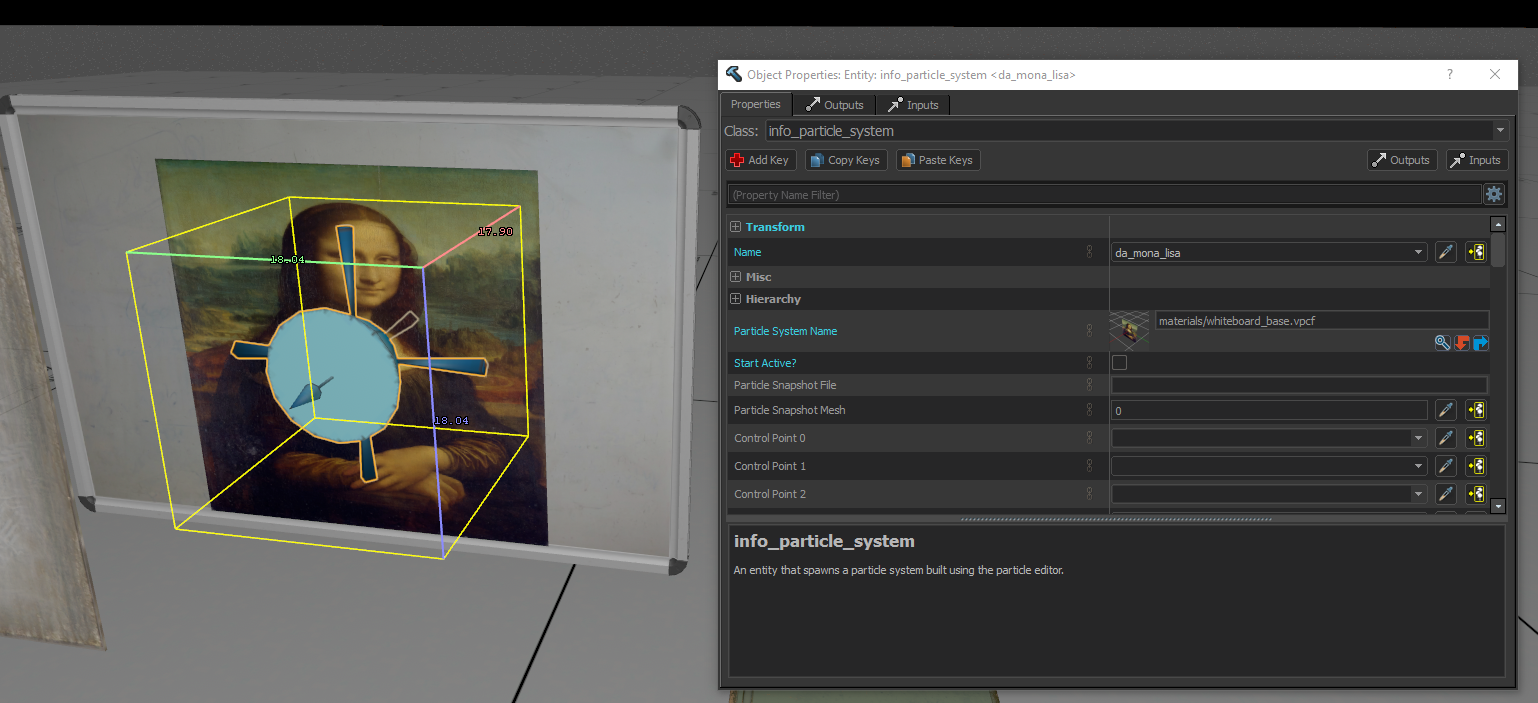Click the yellow select-entity icon for Control Point 1
Image resolution: width=1538 pixels, height=703 pixels.
pyautogui.click(x=1475, y=466)
